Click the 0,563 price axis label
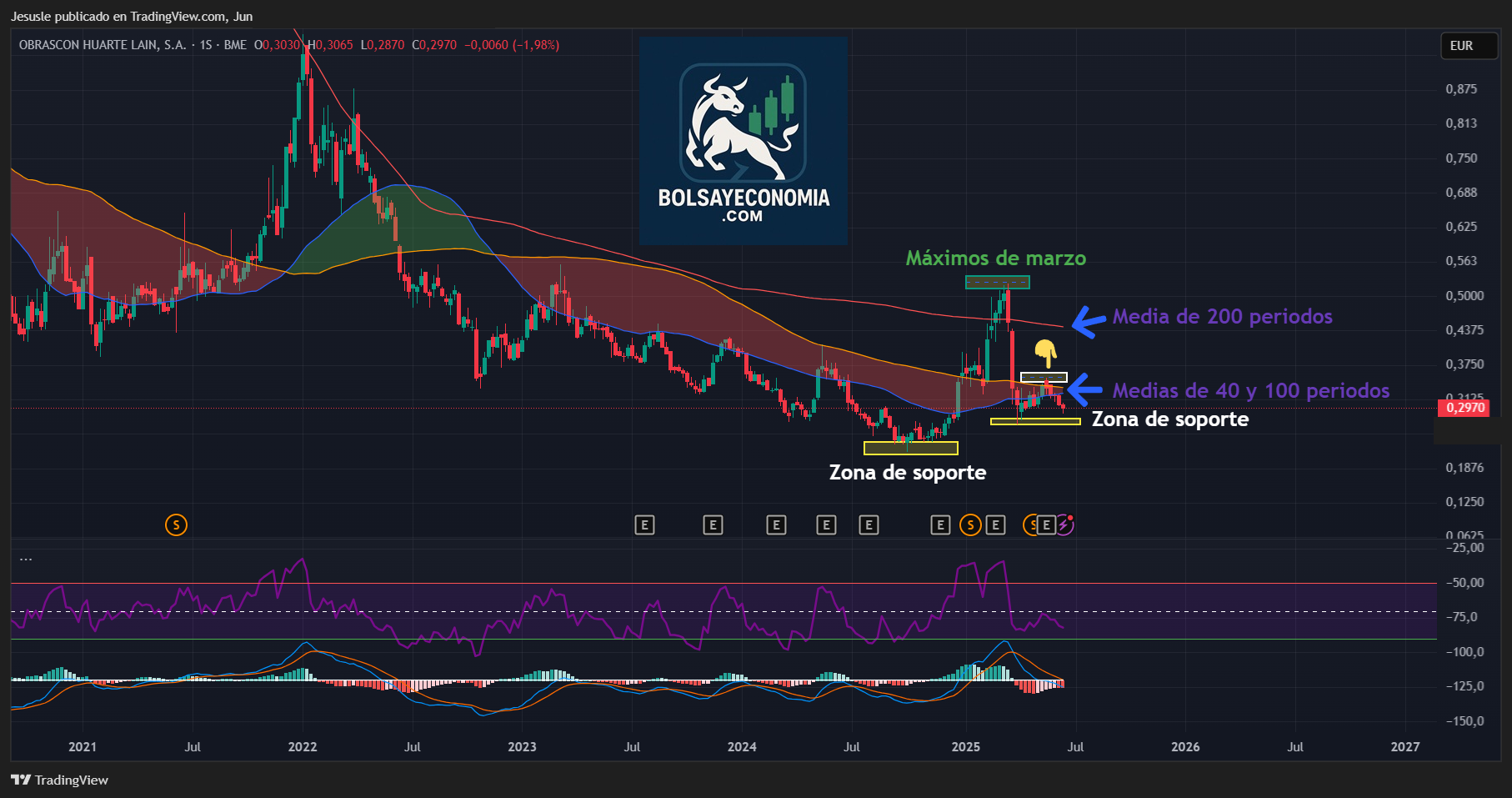This screenshot has width=1512, height=798. [x=1461, y=260]
